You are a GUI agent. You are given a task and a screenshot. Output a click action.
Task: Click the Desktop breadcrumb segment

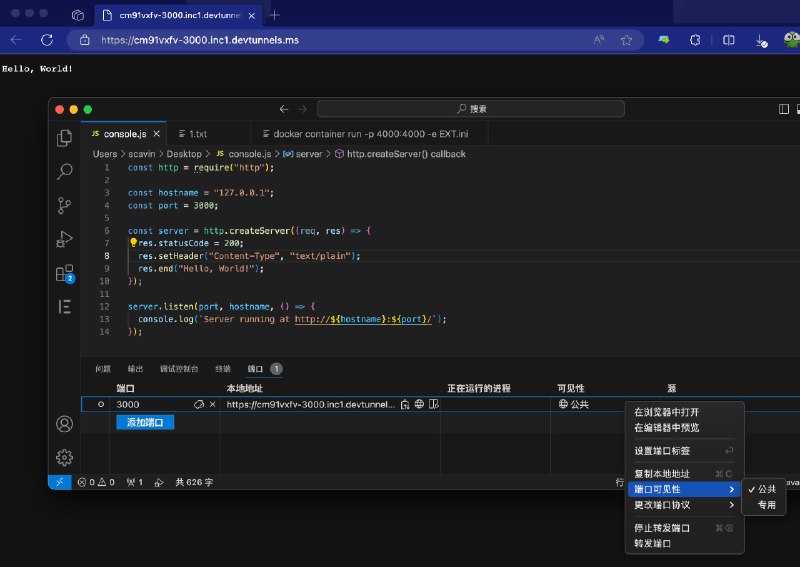(x=184, y=154)
